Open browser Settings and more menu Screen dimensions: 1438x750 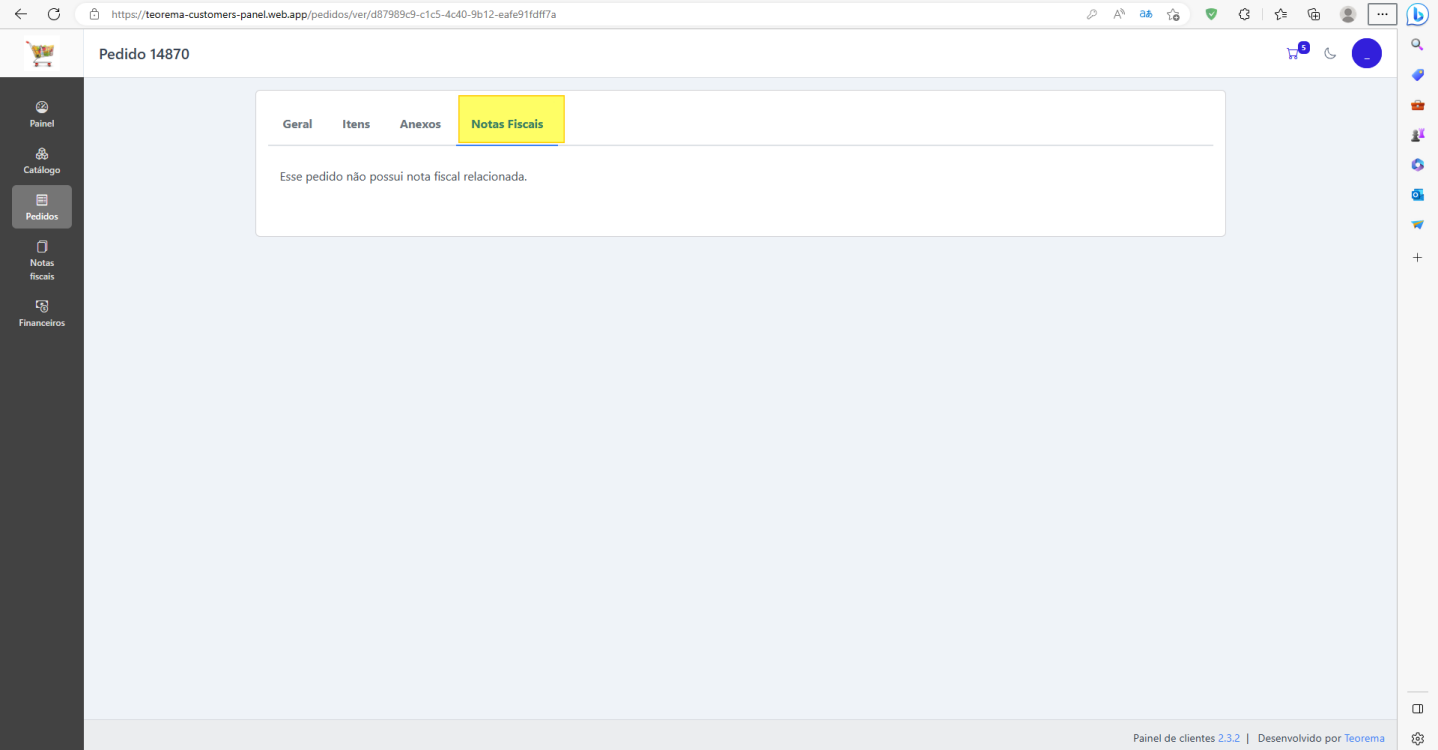coord(1382,15)
